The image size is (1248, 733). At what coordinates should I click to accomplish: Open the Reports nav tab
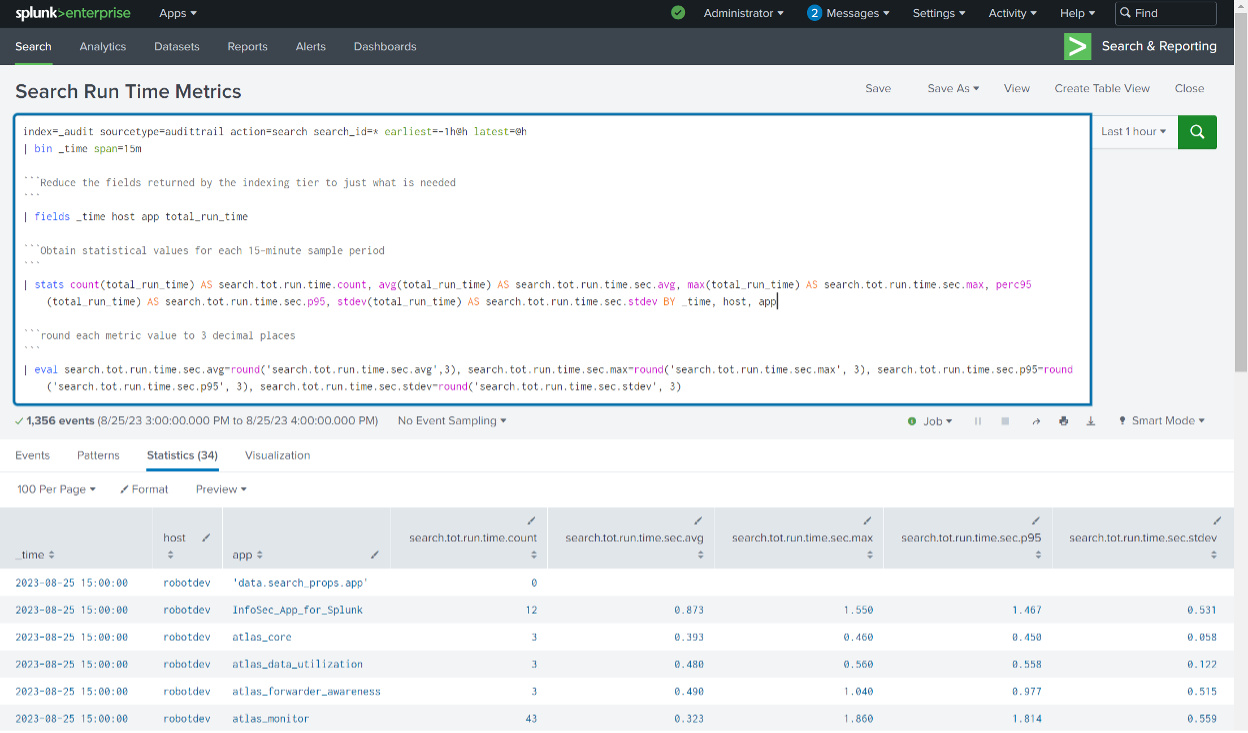247,46
